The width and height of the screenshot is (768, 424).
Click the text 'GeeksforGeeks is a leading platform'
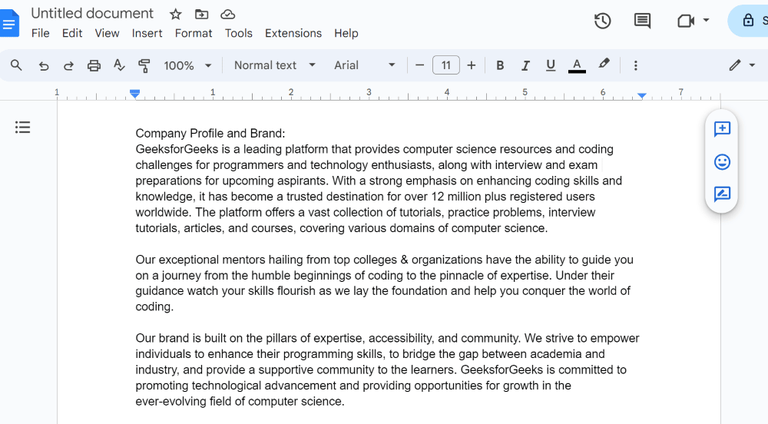click(x=233, y=149)
